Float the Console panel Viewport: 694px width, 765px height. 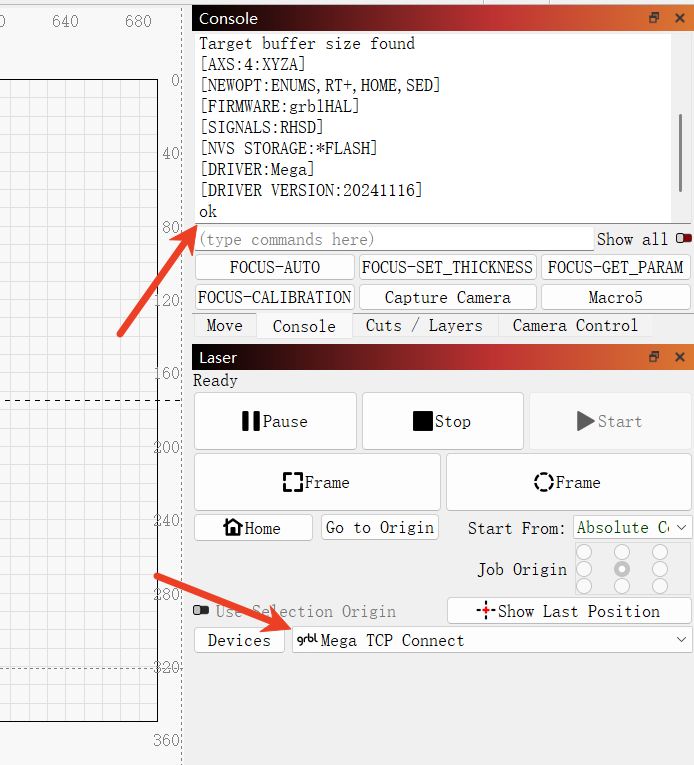coord(654,18)
